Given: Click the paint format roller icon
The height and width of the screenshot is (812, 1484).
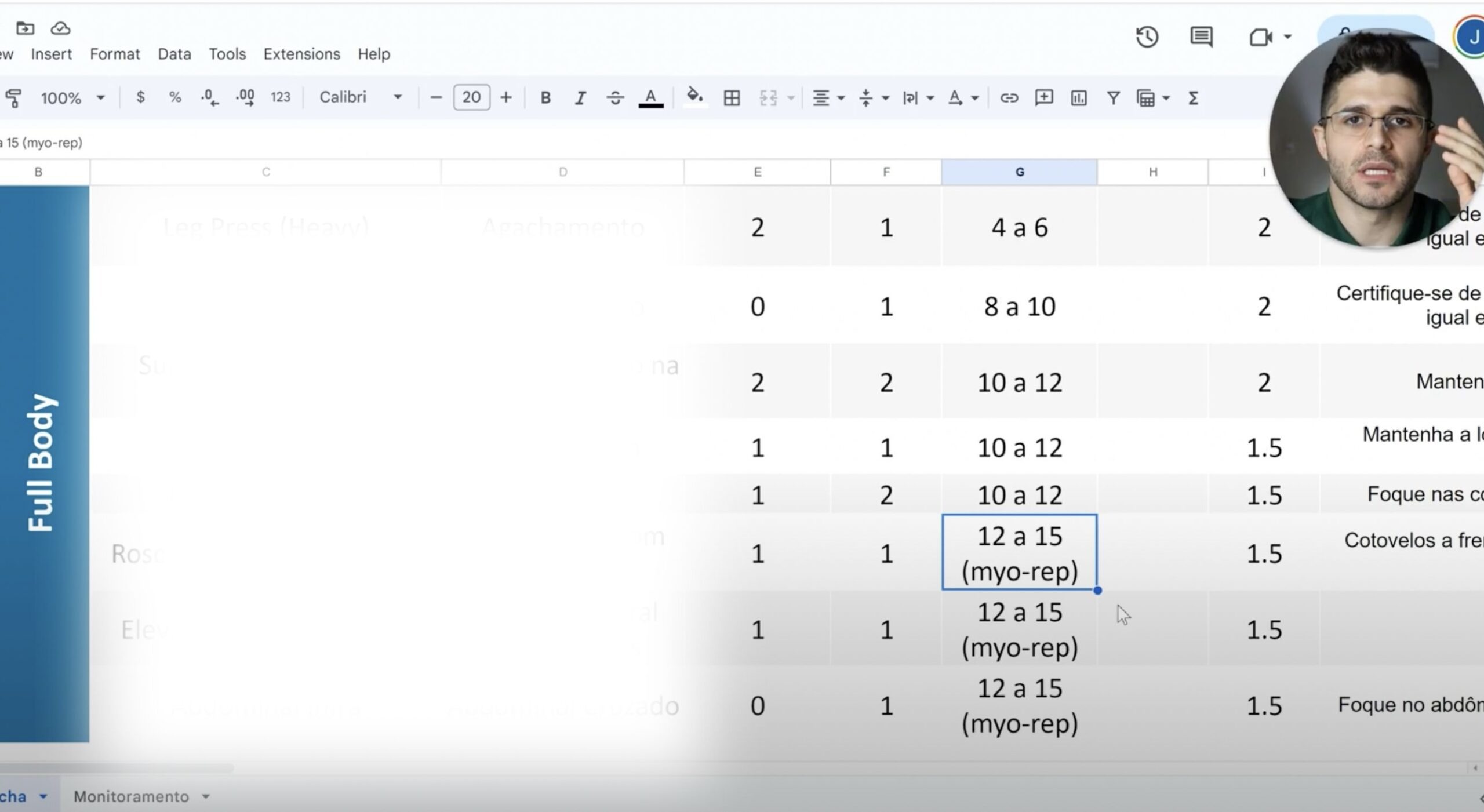Looking at the screenshot, I should pos(13,98).
